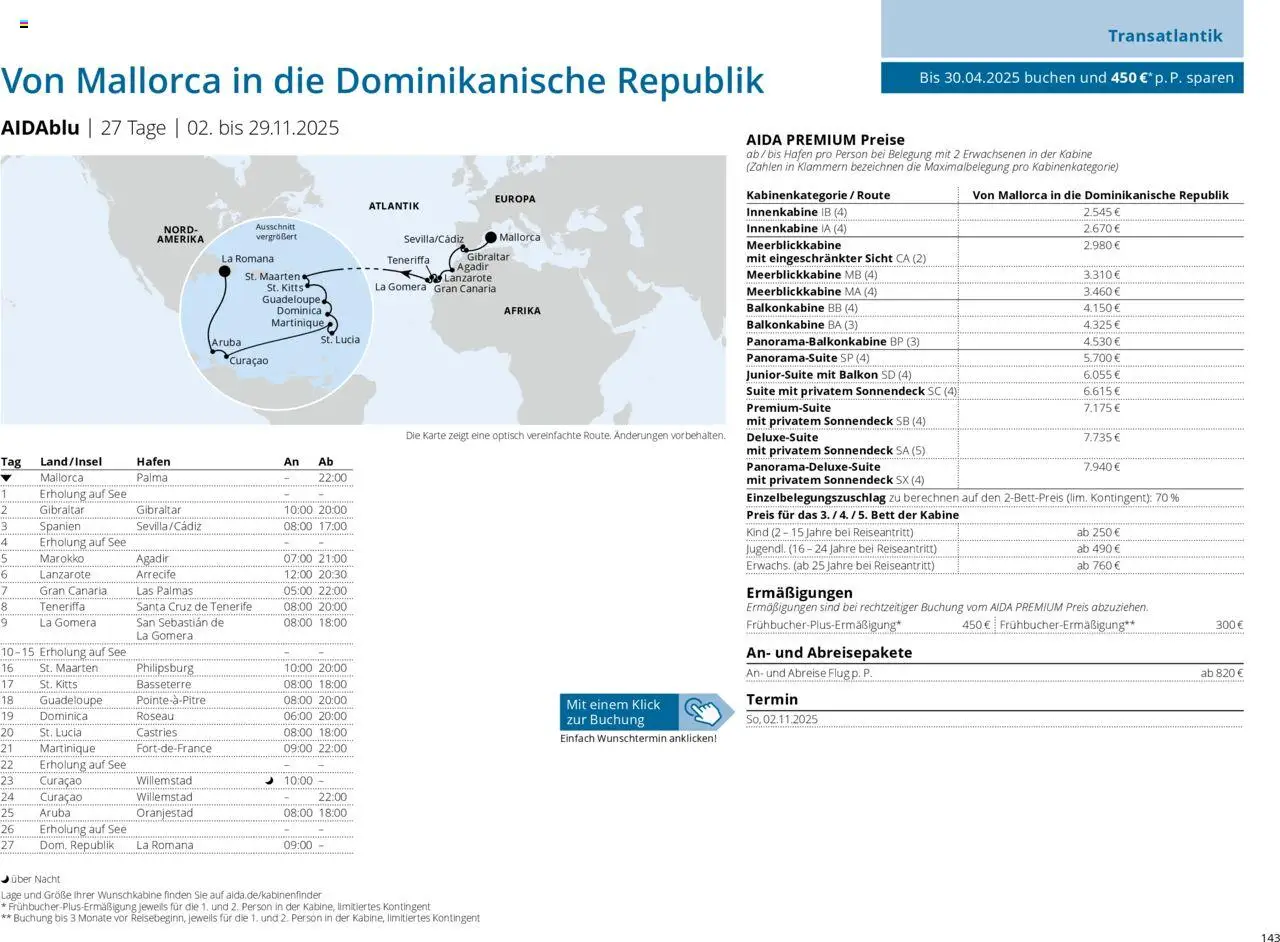This screenshot has height=942, width=1280.
Task: Click the La Romana port dot on the map
Action: click(224, 271)
